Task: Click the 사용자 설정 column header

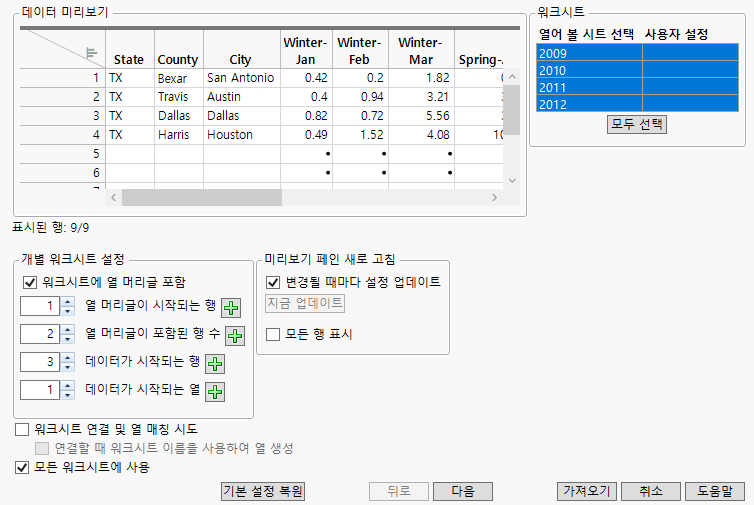Action: coord(676,34)
